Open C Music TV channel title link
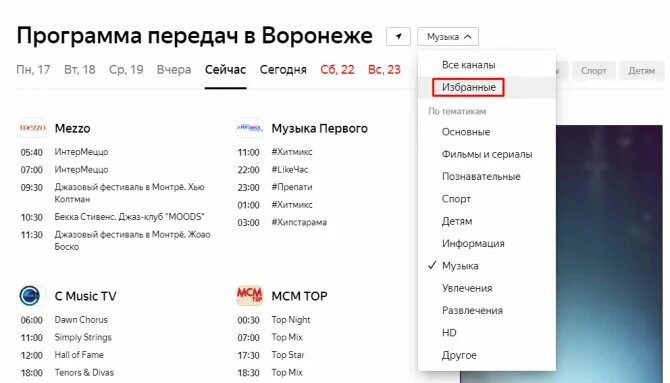670x383 pixels. [85, 296]
